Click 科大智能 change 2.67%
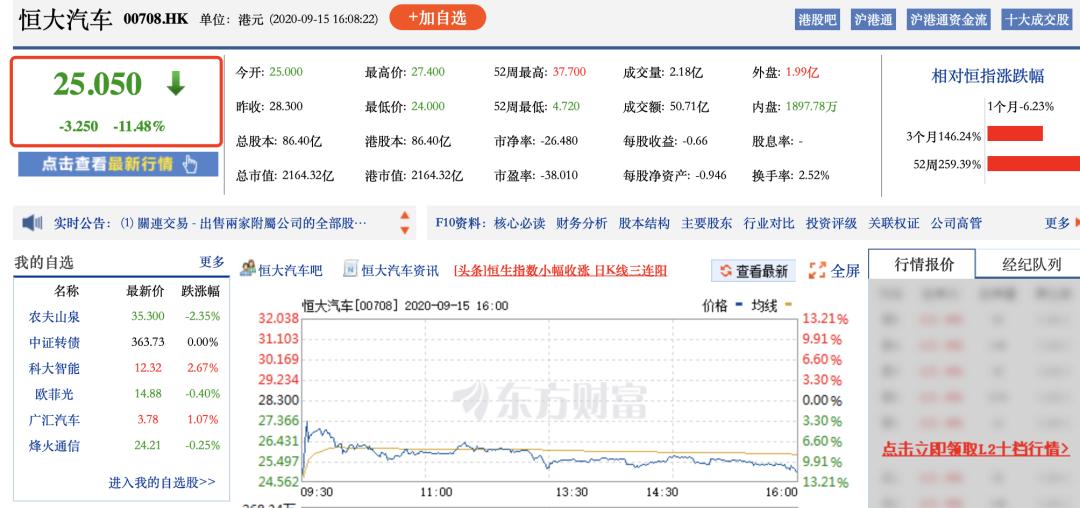Viewport: 1080px width, 508px height. [x=203, y=368]
